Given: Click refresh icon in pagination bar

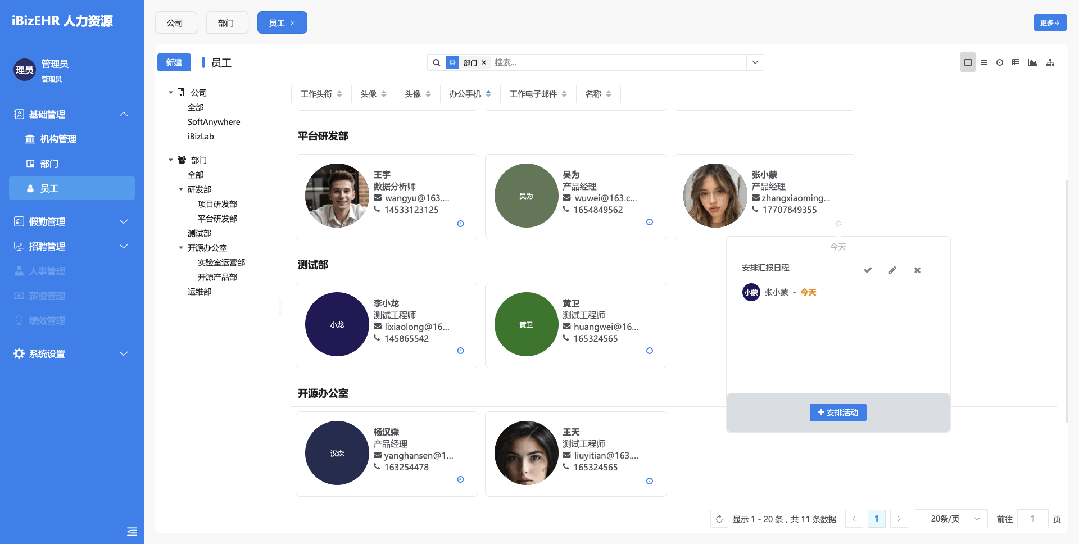Looking at the screenshot, I should [719, 519].
